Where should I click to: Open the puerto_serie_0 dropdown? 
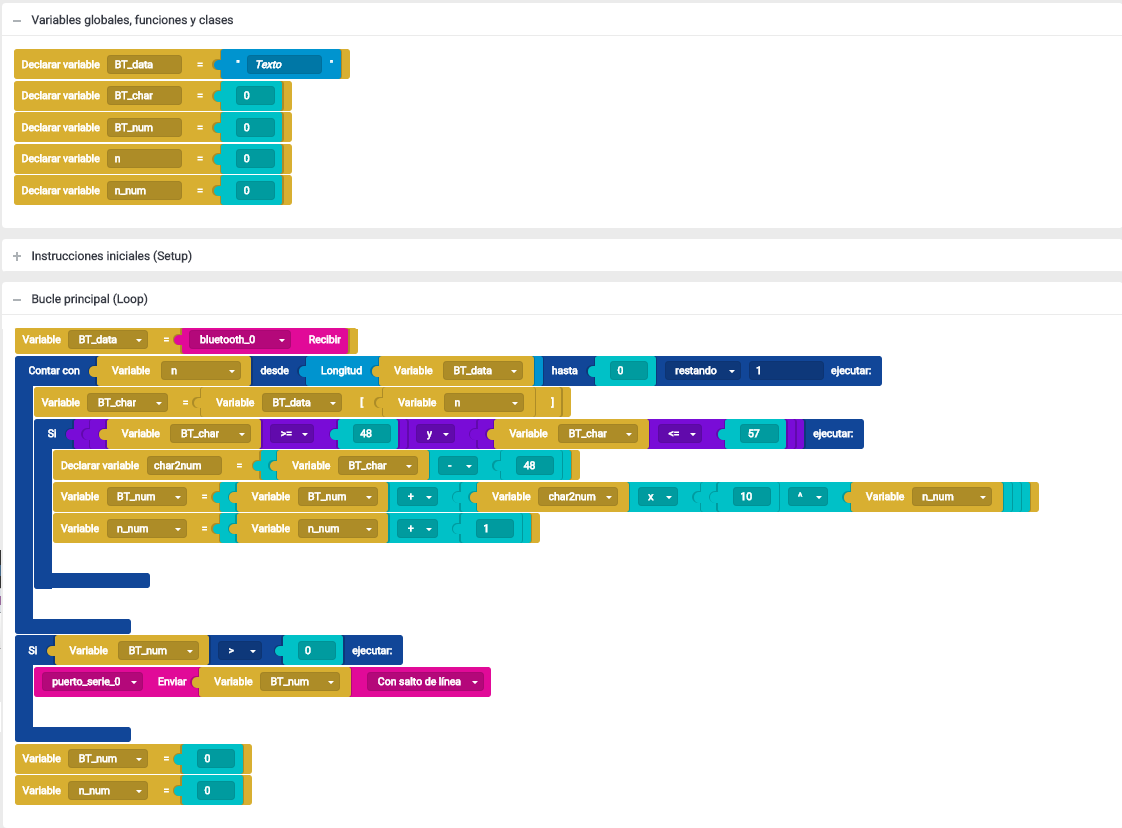pos(92,682)
